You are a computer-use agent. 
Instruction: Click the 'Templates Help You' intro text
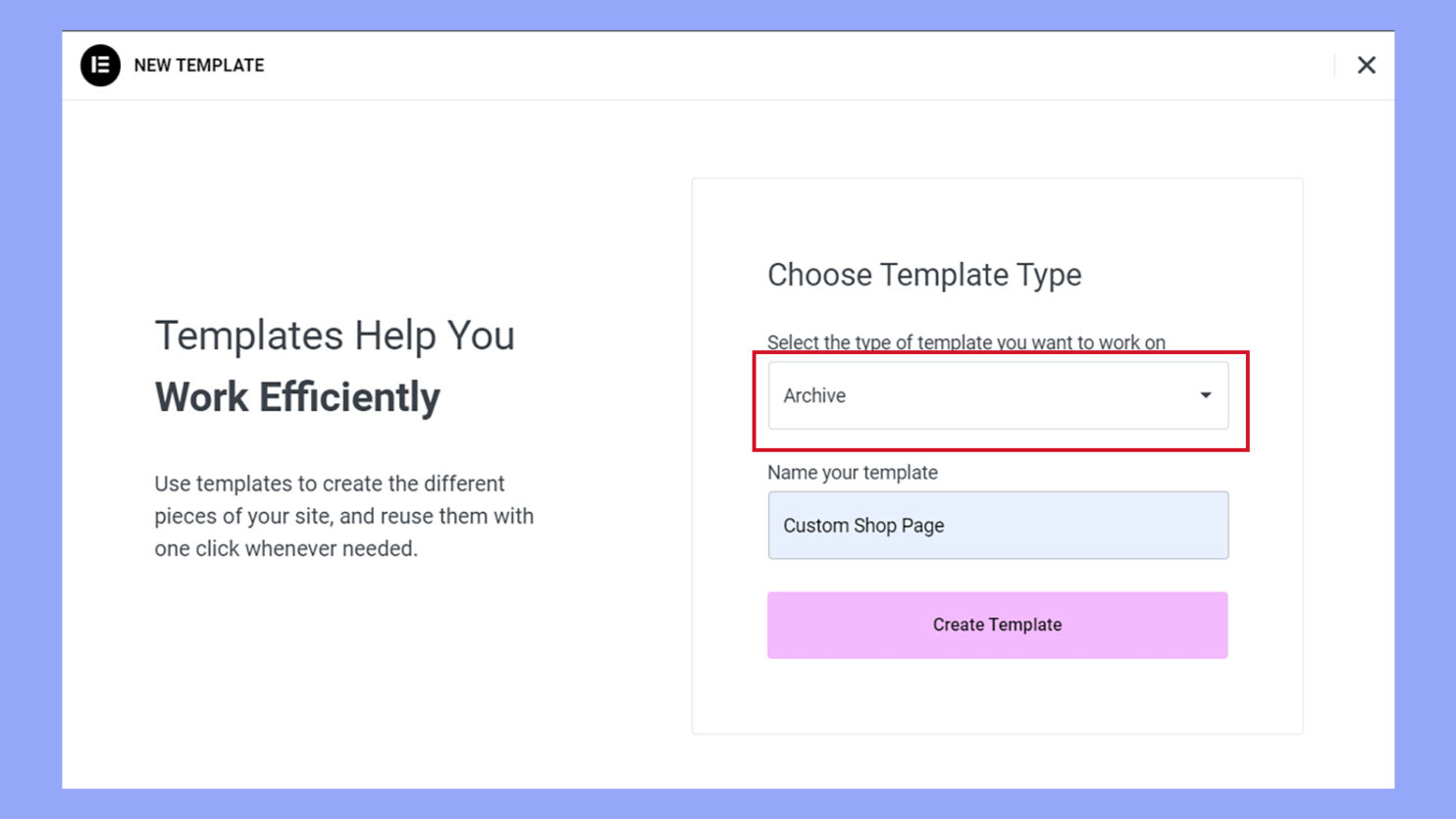pos(335,335)
